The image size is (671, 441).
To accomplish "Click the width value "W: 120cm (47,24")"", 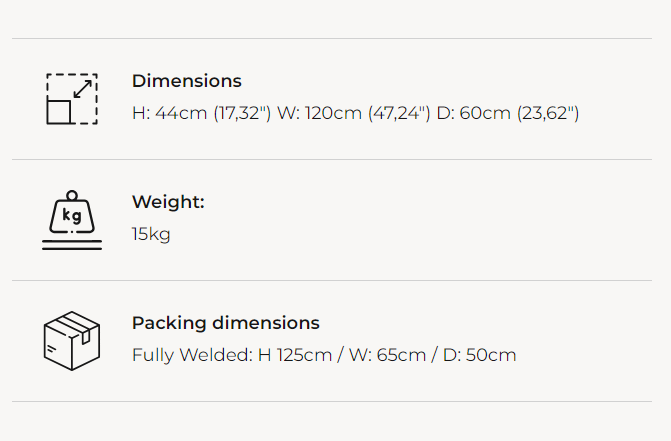I will (x=354, y=112).
